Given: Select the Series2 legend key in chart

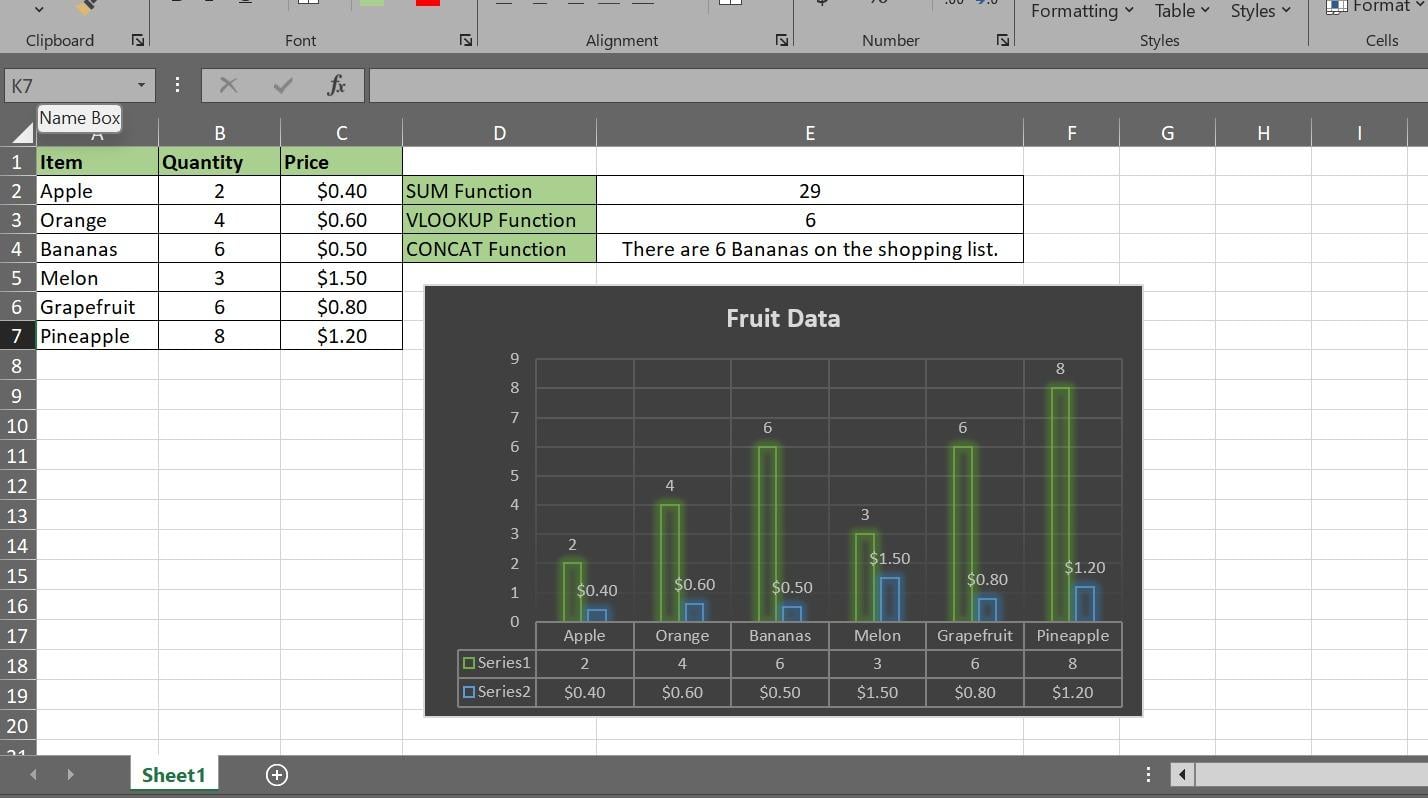Looking at the screenshot, I should click(x=468, y=691).
